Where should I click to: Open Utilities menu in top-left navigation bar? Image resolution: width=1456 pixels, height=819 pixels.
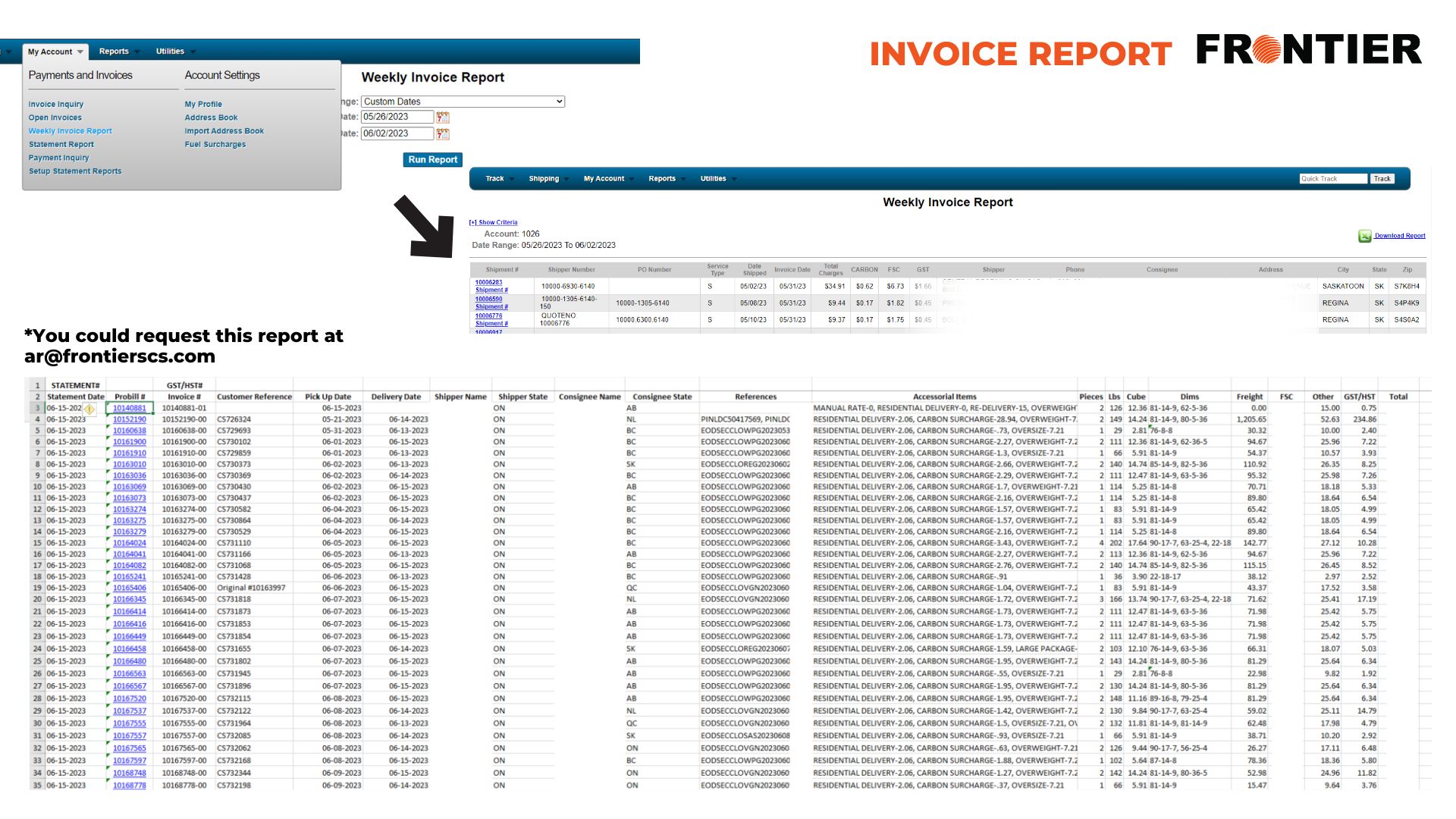[x=171, y=52]
